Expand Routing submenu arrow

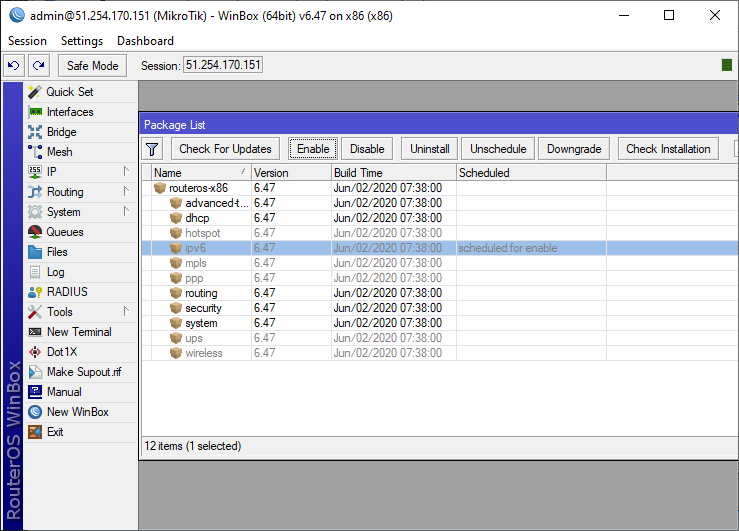126,191
